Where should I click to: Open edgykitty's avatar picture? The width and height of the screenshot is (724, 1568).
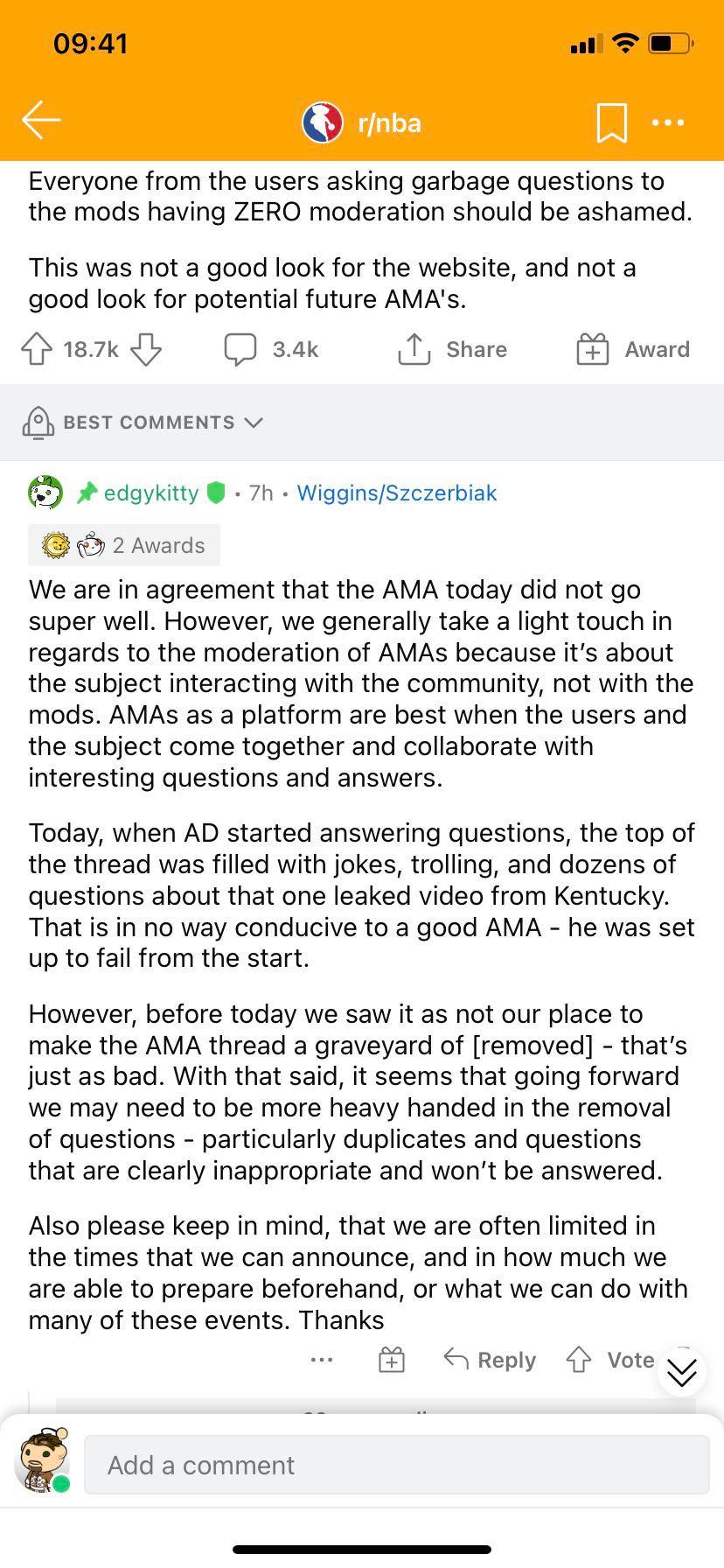point(45,493)
